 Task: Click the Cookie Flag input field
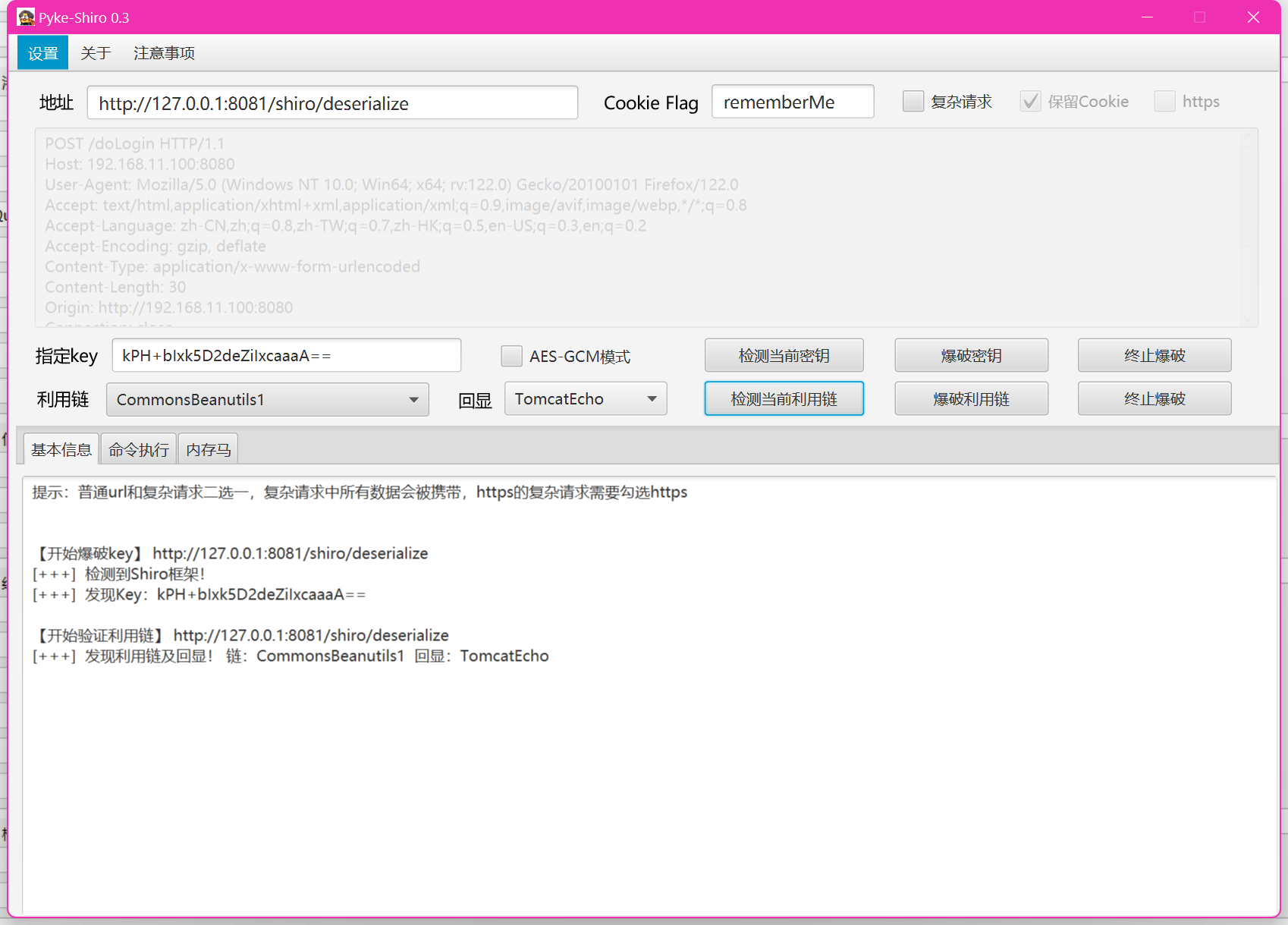793,102
